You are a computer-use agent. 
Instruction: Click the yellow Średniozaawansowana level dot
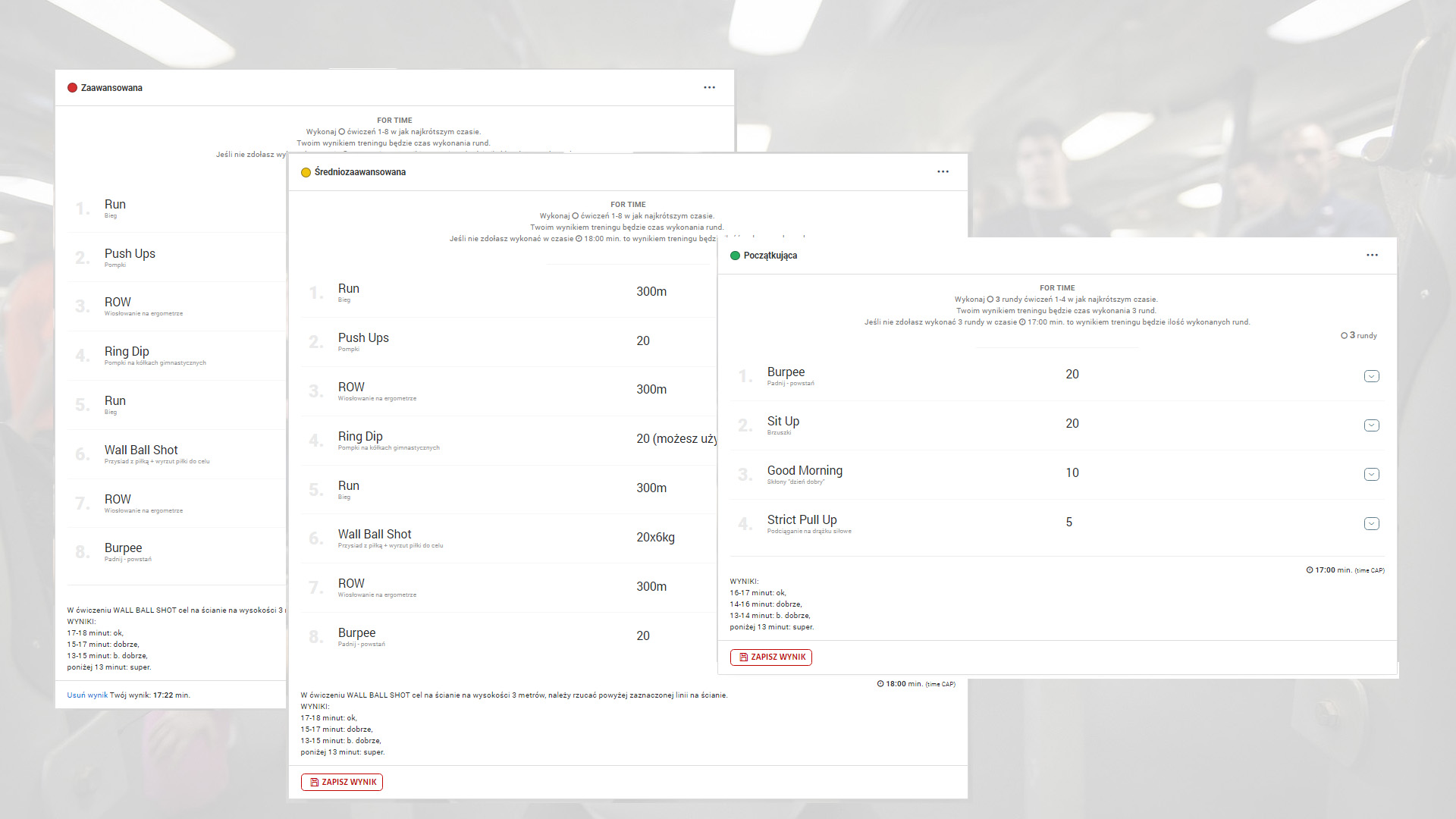(306, 172)
